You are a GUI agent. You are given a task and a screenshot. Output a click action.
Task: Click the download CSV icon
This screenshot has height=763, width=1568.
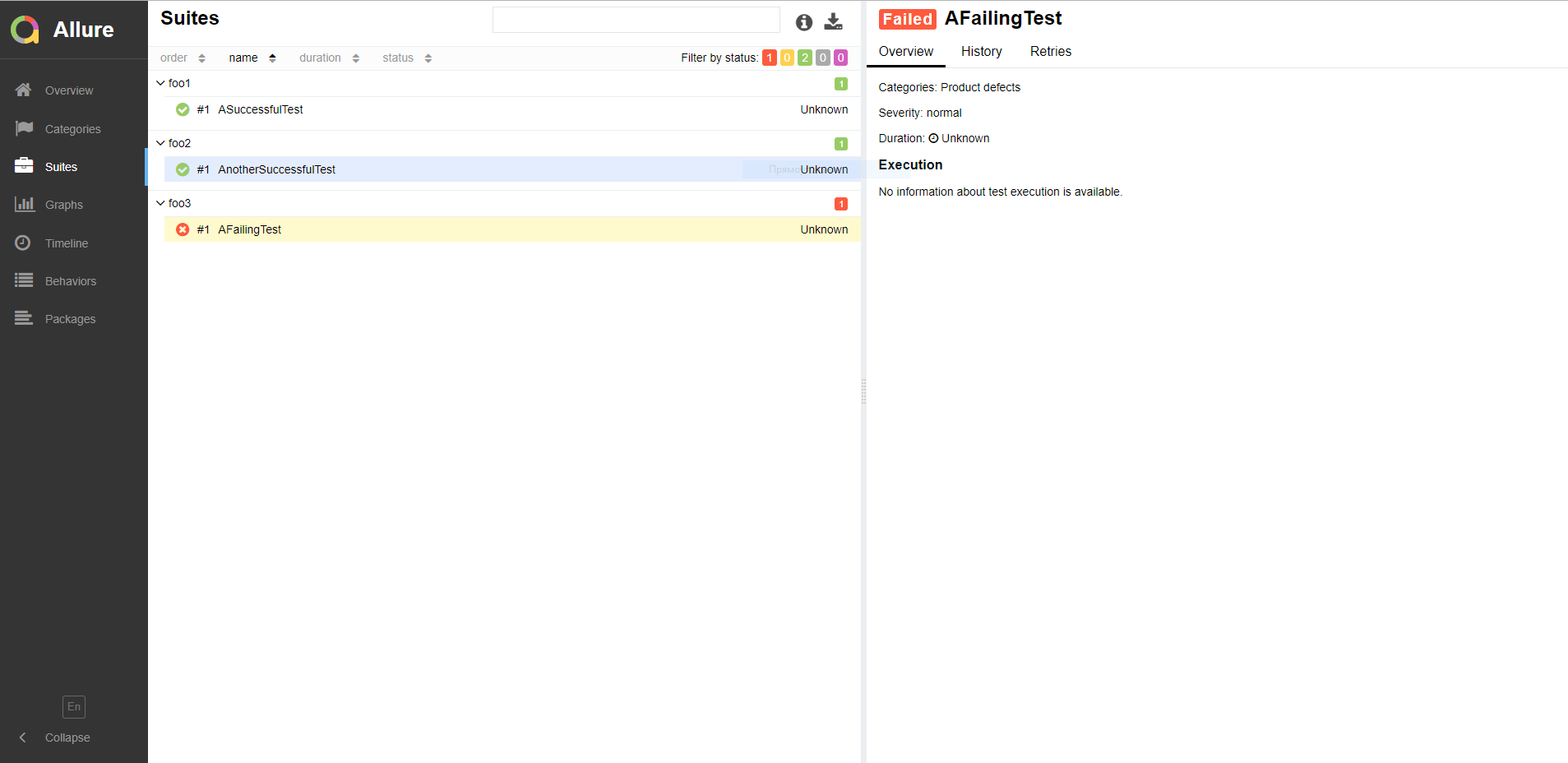coord(834,22)
